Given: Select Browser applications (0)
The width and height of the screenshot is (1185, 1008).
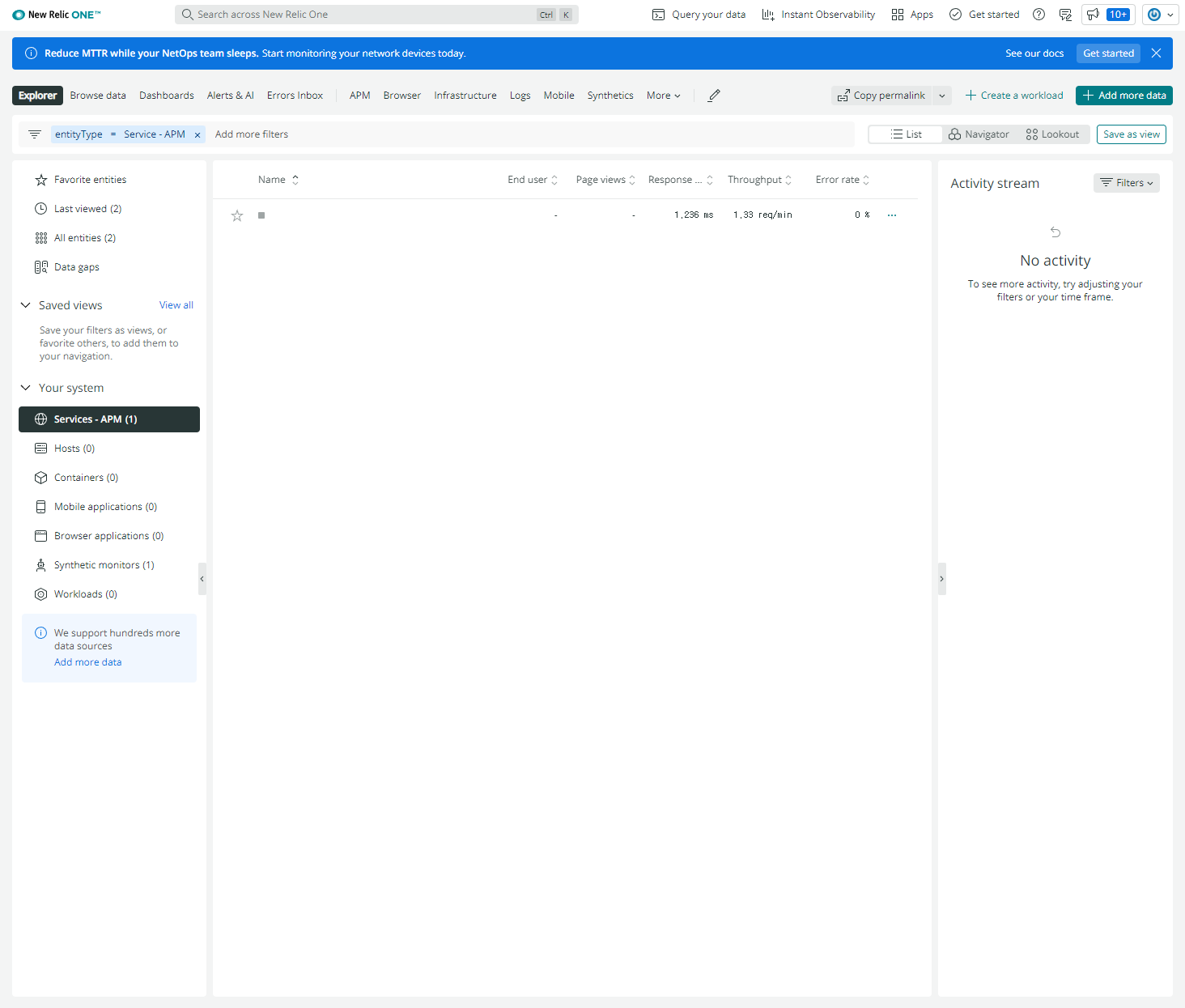Looking at the screenshot, I should (109, 536).
